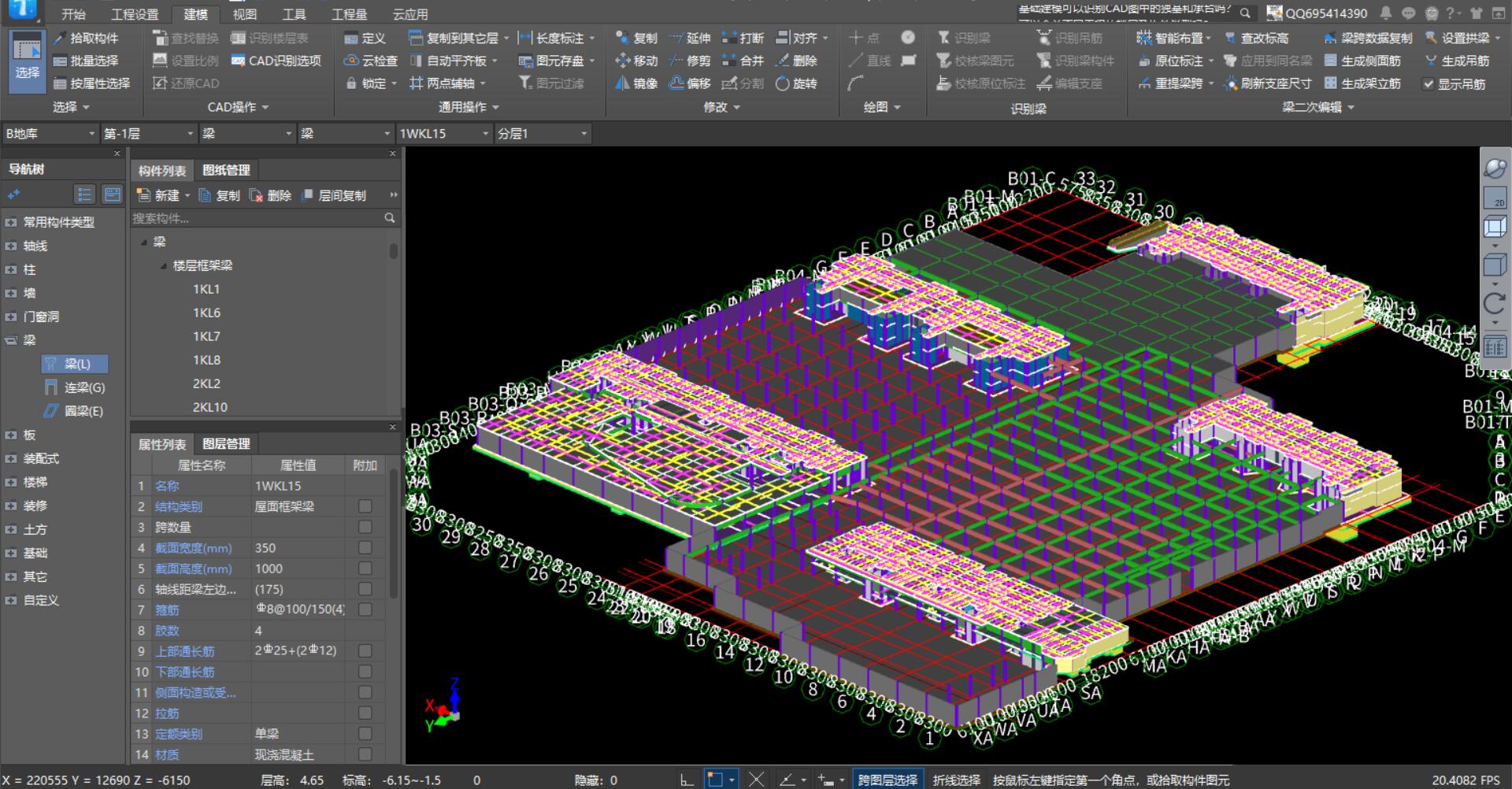This screenshot has width=1512, height=789.
Task: Check the 附加 box for 上部通长筋 row
Action: click(365, 650)
